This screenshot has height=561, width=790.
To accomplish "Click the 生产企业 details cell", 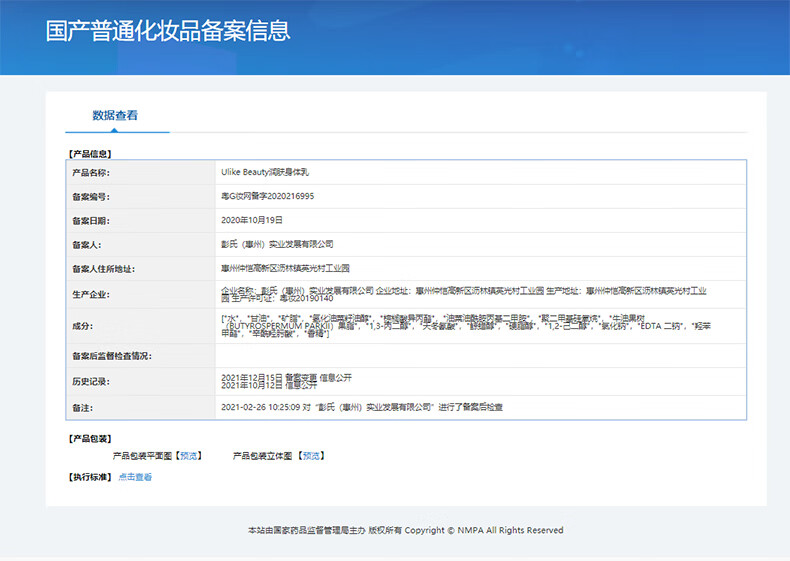I will click(462, 294).
